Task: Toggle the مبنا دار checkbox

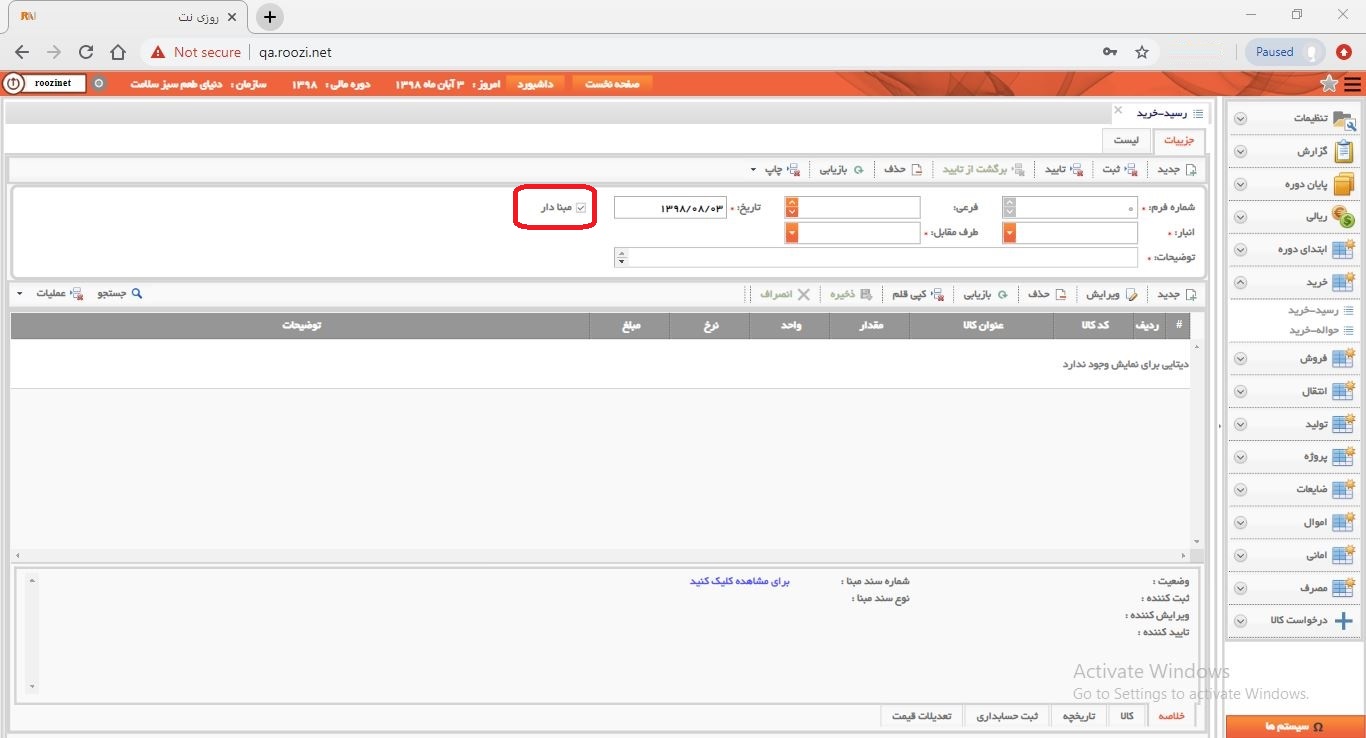Action: (580, 208)
